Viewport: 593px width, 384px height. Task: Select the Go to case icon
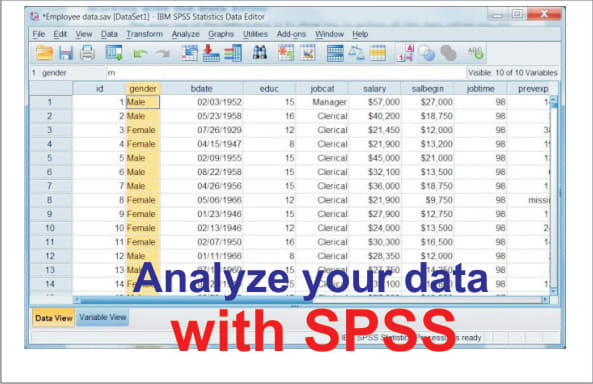click(x=189, y=53)
